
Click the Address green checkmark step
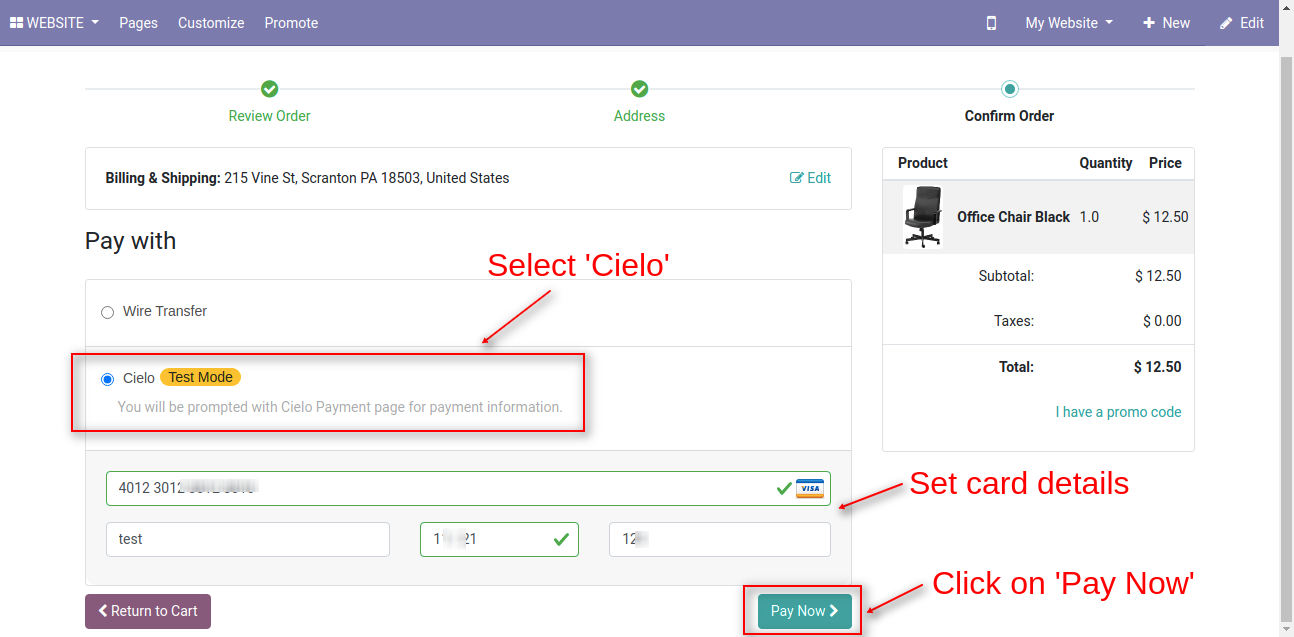(640, 89)
